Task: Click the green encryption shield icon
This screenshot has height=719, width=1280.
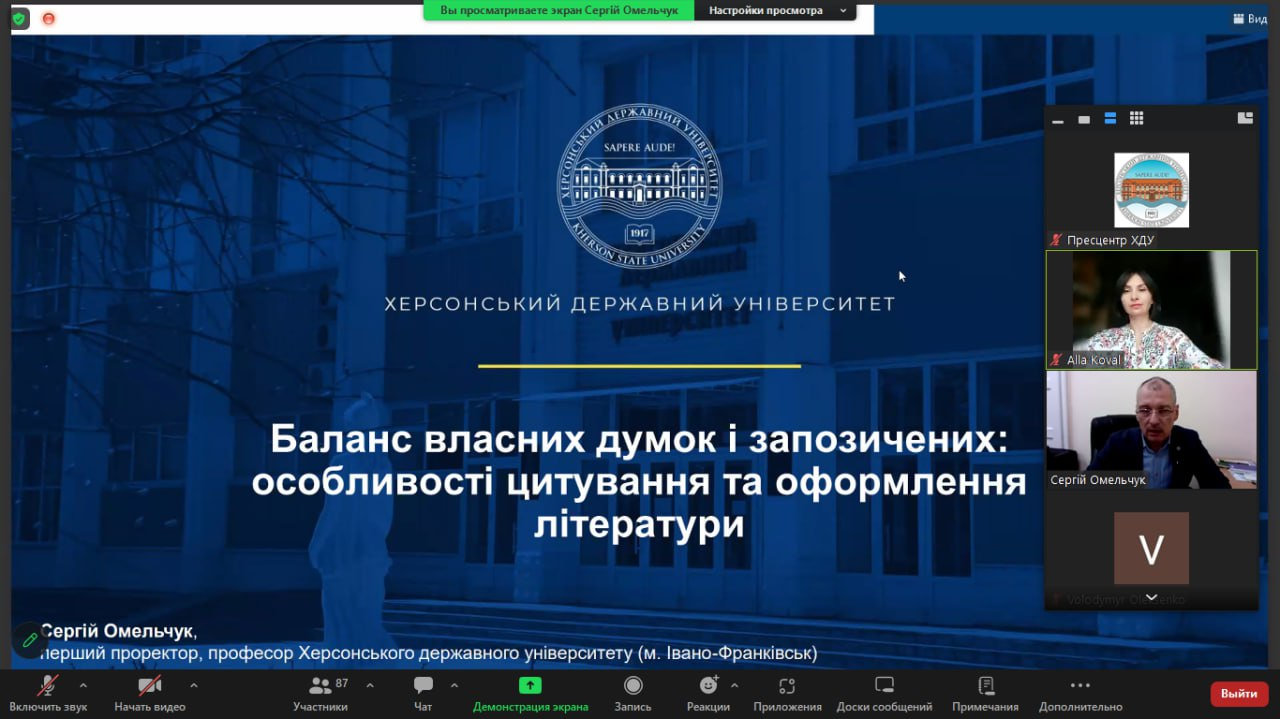Action: [18, 18]
